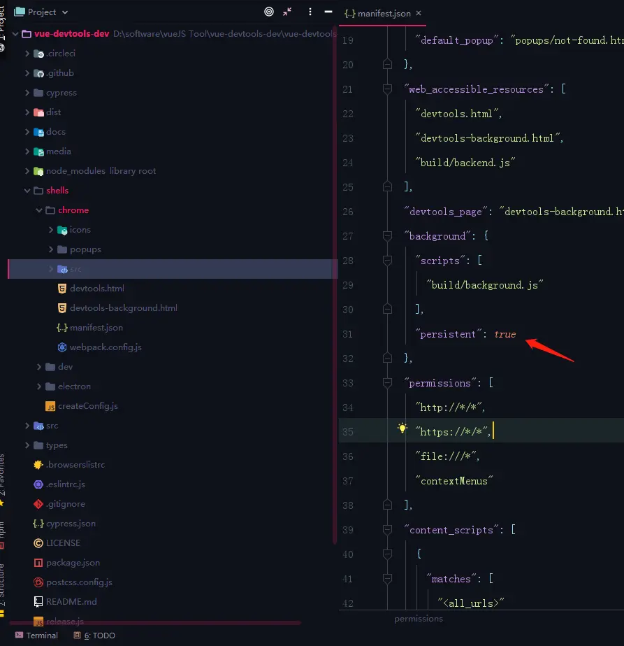Click the locate/select opened file target icon
Screen dimensions: 624x646
tap(269, 12)
